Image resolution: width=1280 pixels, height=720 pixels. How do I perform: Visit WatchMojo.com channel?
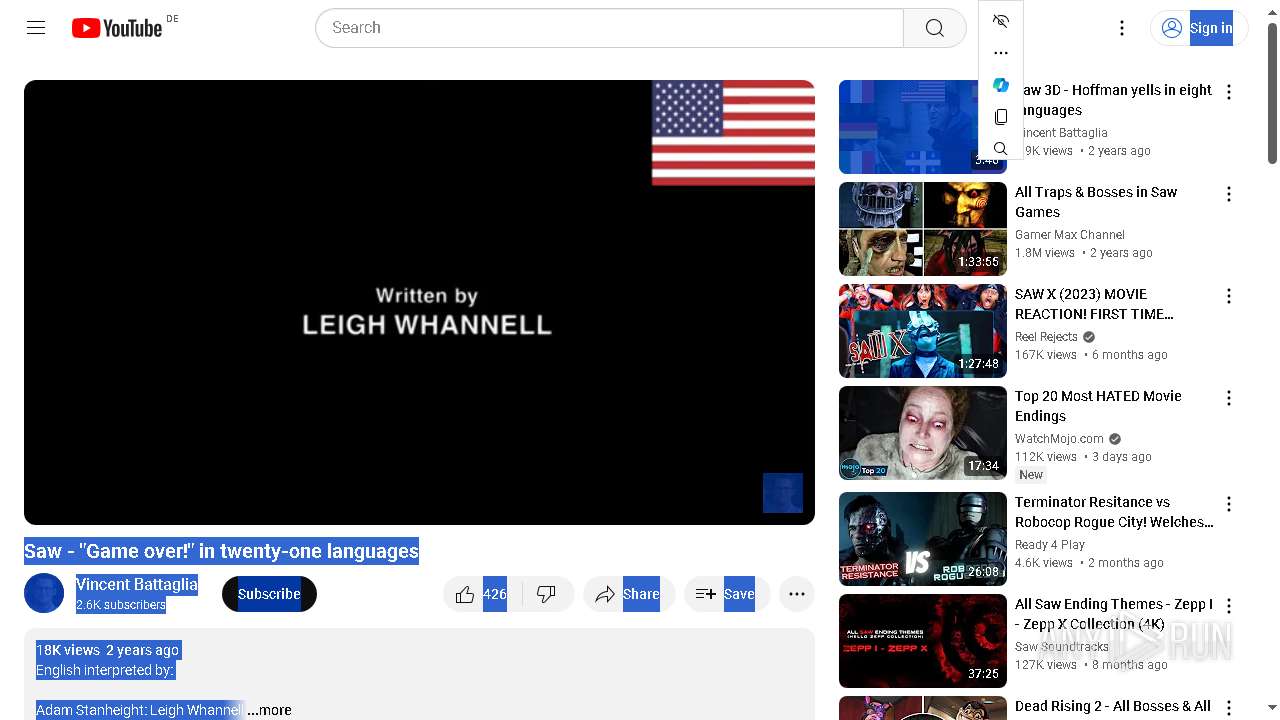click(x=1059, y=439)
